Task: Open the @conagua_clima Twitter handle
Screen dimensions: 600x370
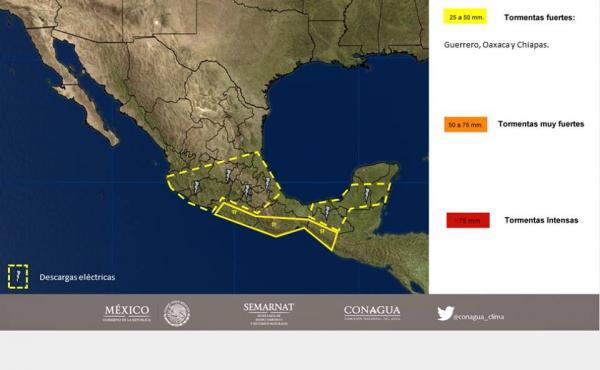Action: 479,317
